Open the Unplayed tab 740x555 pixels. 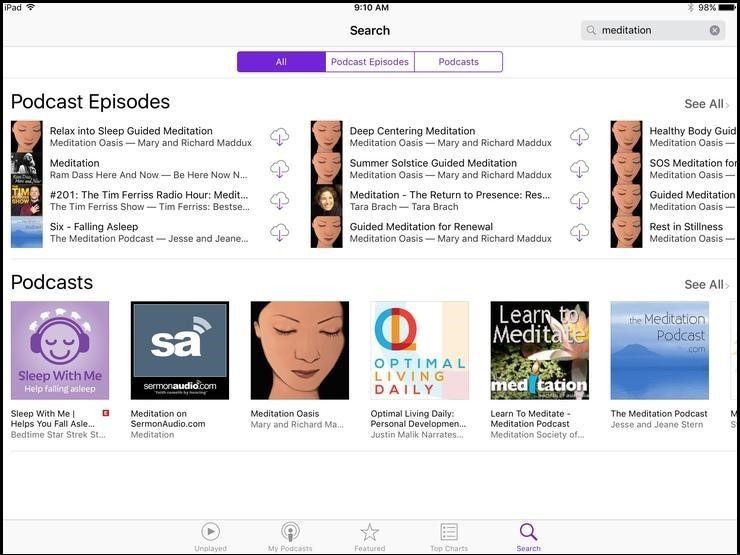[x=210, y=537]
